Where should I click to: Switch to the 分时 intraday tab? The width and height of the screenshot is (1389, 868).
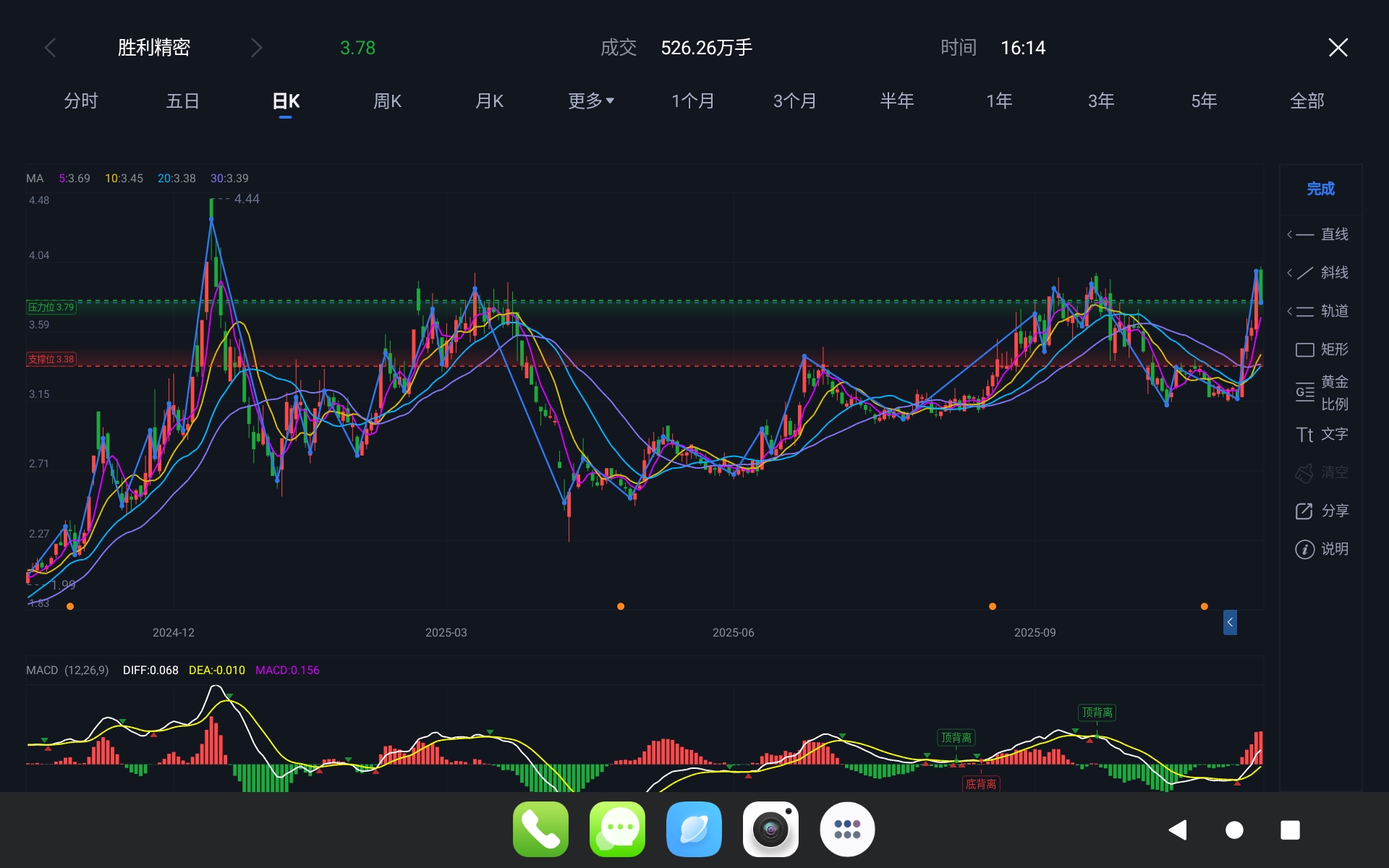pyautogui.click(x=80, y=101)
